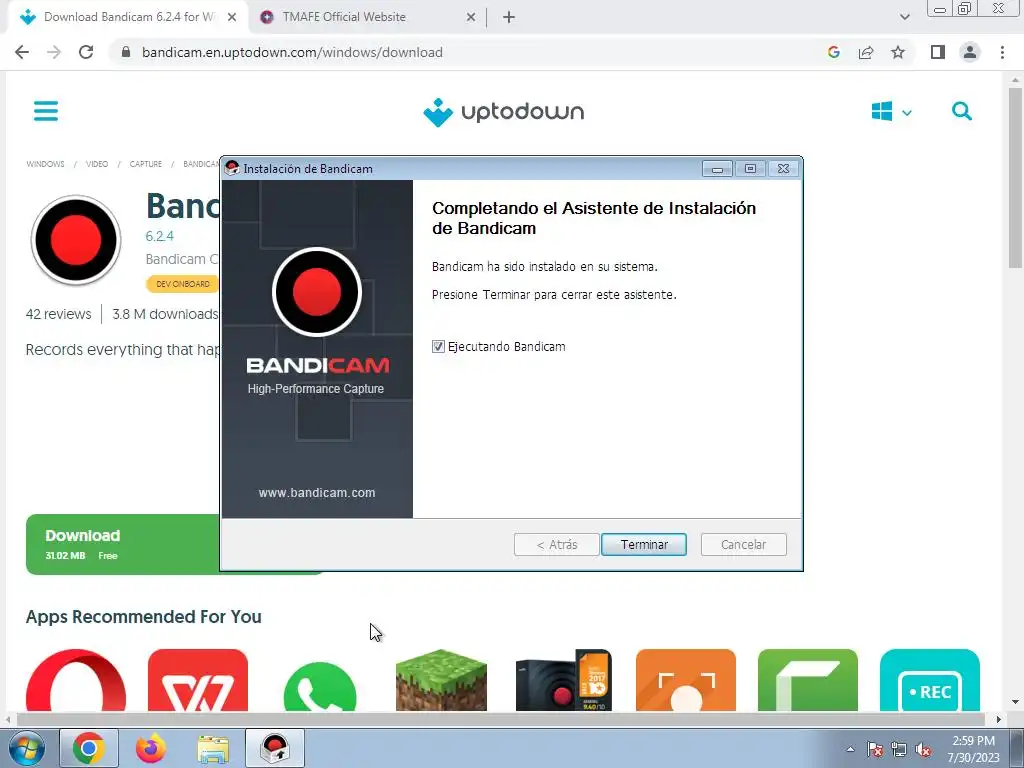1024x768 pixels.
Task: Click the Action Center flag tray icon
Action: pos(875,750)
